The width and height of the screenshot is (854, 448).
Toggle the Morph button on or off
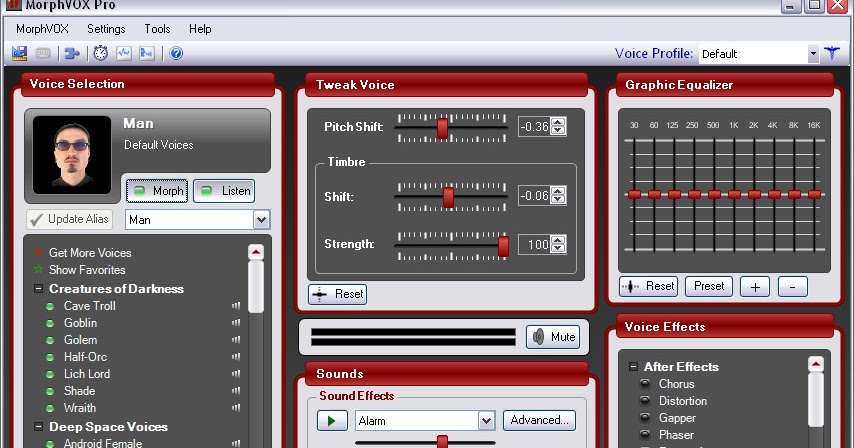[x=156, y=190]
